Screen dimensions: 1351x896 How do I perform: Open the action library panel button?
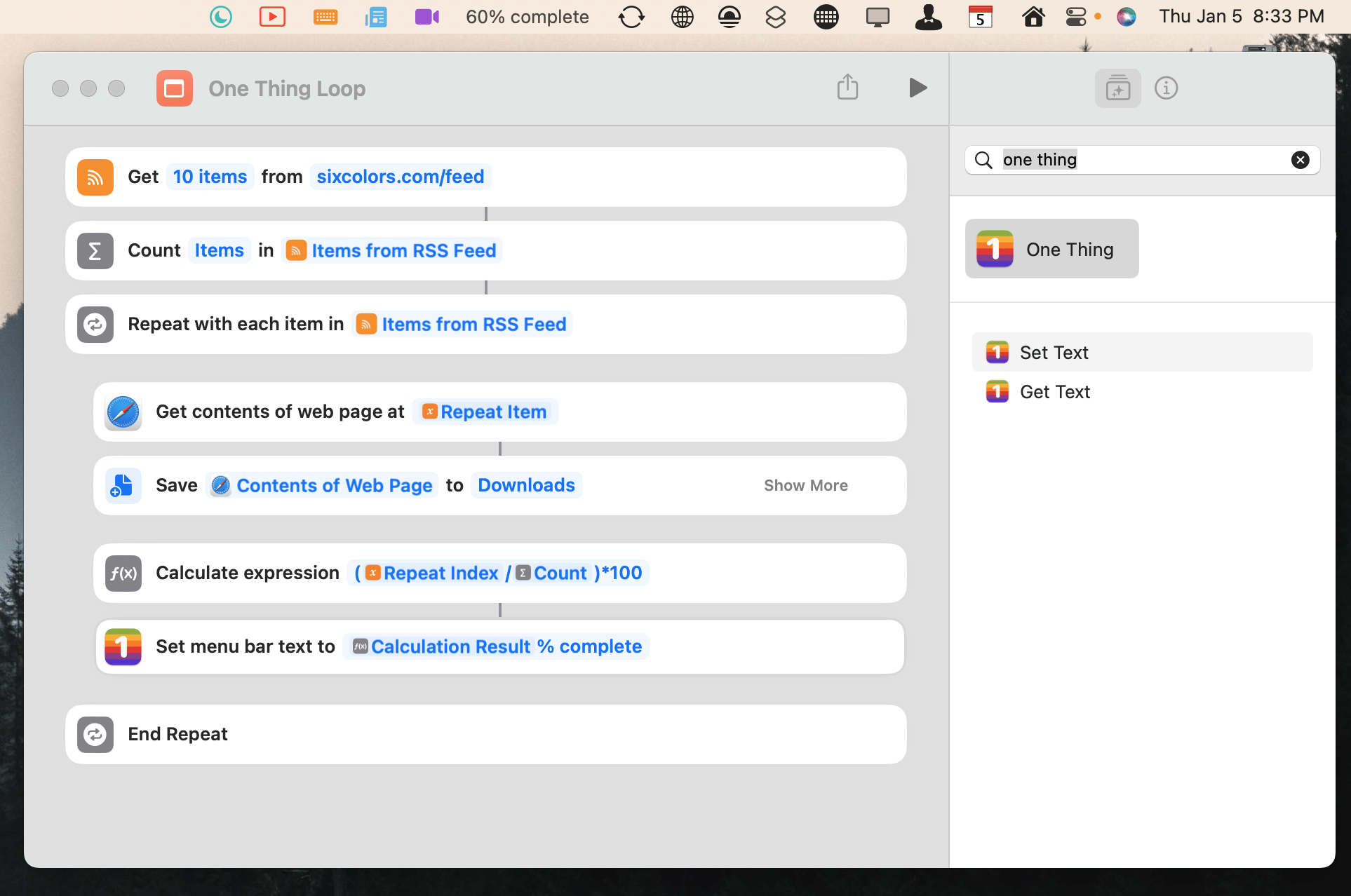coord(1117,88)
